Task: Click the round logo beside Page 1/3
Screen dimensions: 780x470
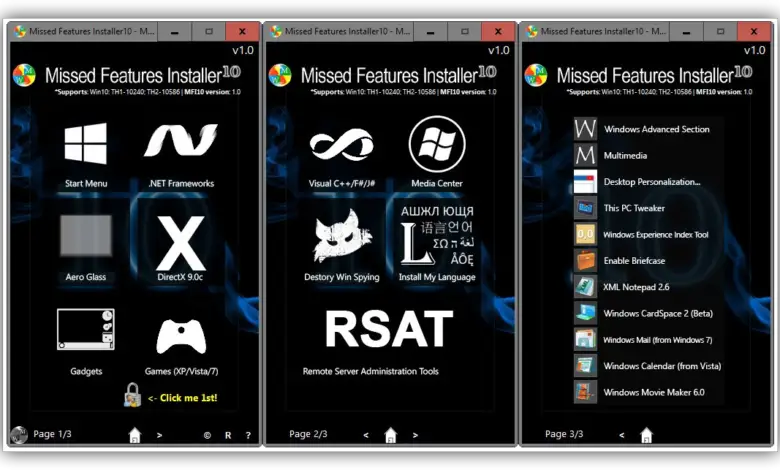Action: click(x=19, y=435)
